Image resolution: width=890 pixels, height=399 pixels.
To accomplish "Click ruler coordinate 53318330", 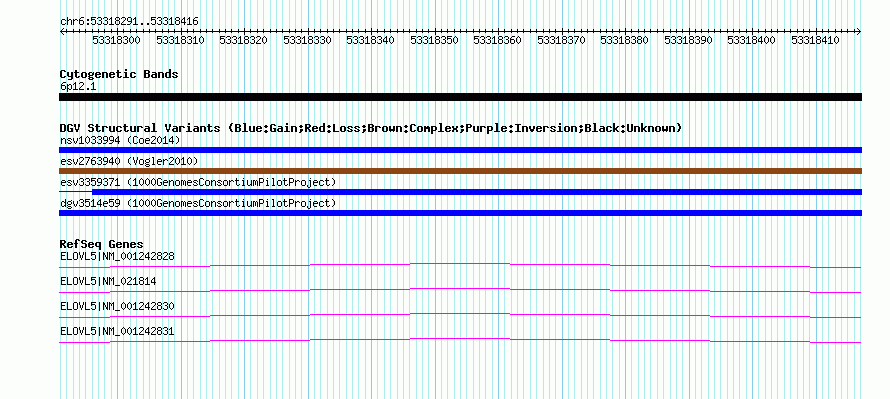I will [307, 41].
